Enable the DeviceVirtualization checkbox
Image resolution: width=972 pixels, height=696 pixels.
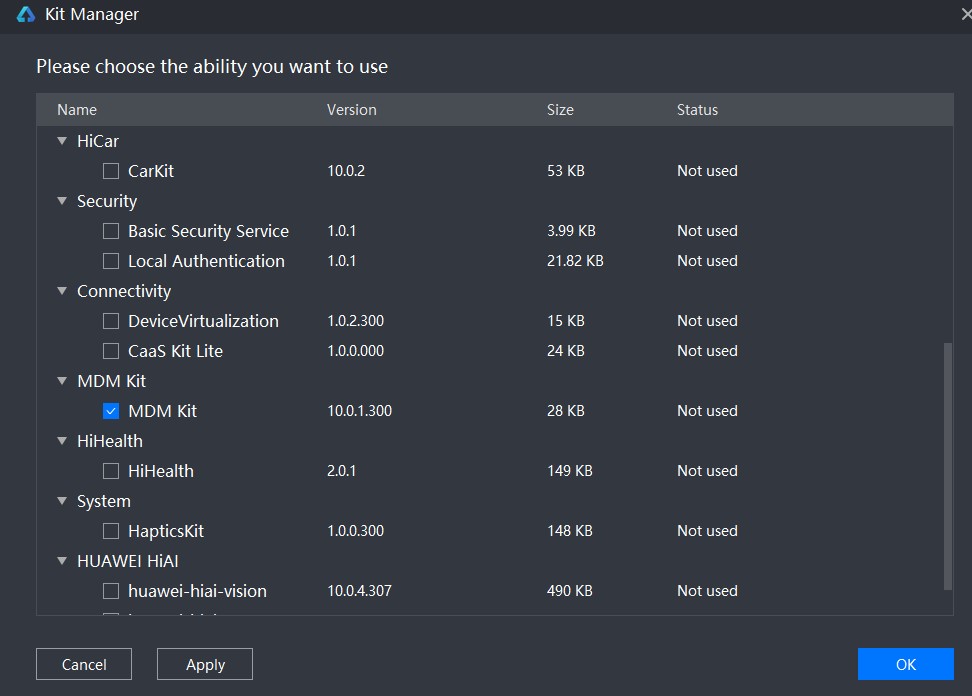111,321
